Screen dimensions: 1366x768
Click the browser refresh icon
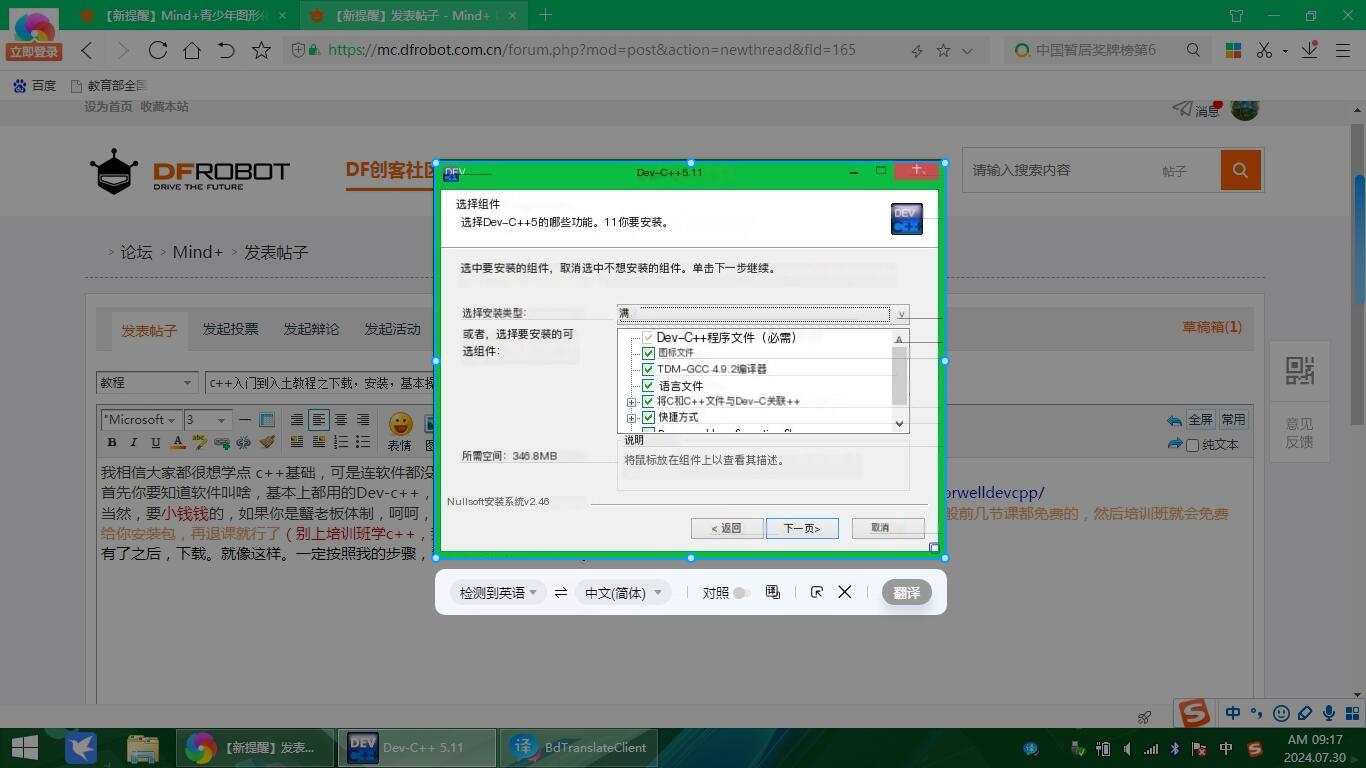[x=158, y=50]
